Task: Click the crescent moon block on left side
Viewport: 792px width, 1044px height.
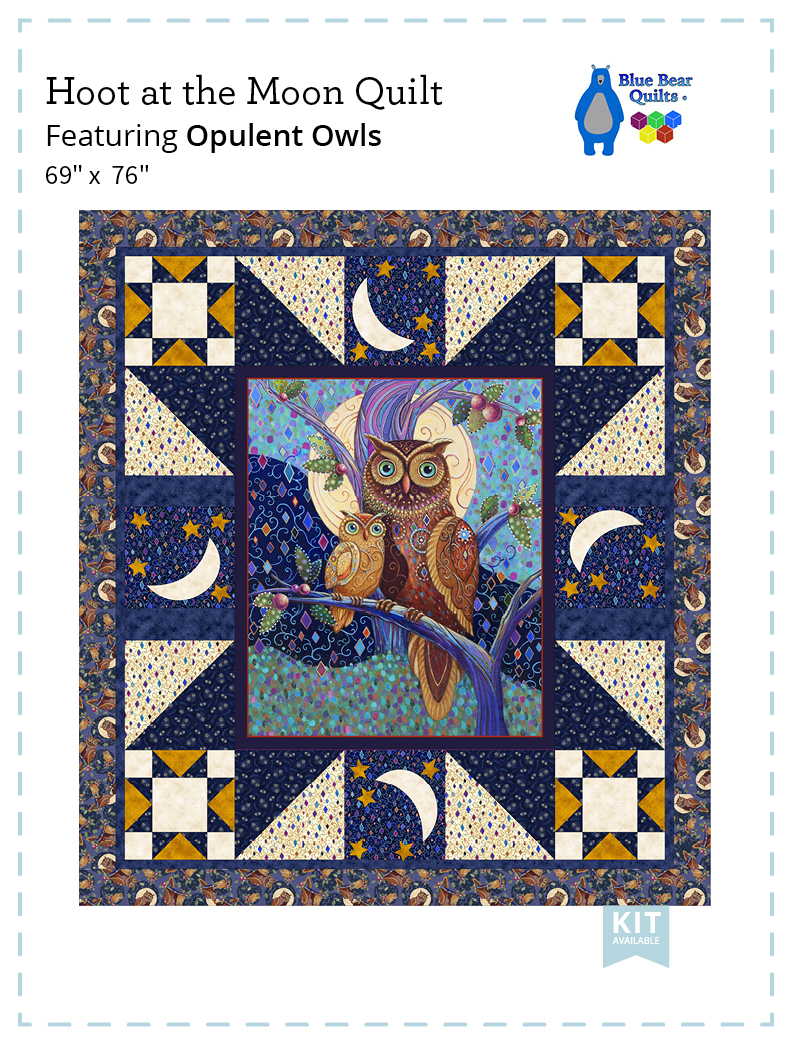Action: 180,557
